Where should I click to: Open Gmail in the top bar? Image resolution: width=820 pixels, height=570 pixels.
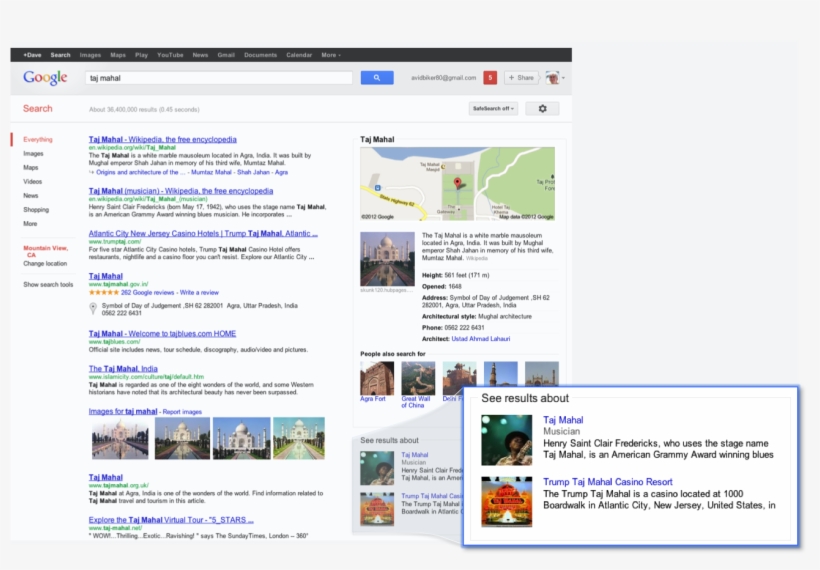tap(226, 55)
